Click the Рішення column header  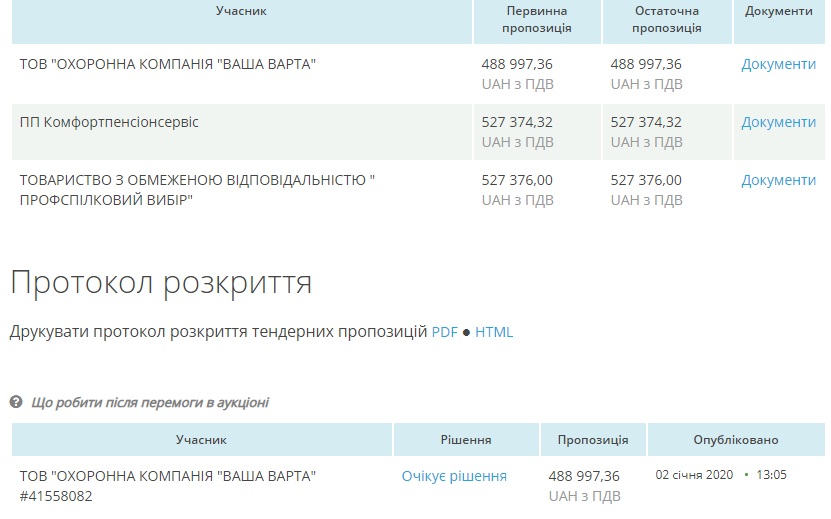[466, 439]
